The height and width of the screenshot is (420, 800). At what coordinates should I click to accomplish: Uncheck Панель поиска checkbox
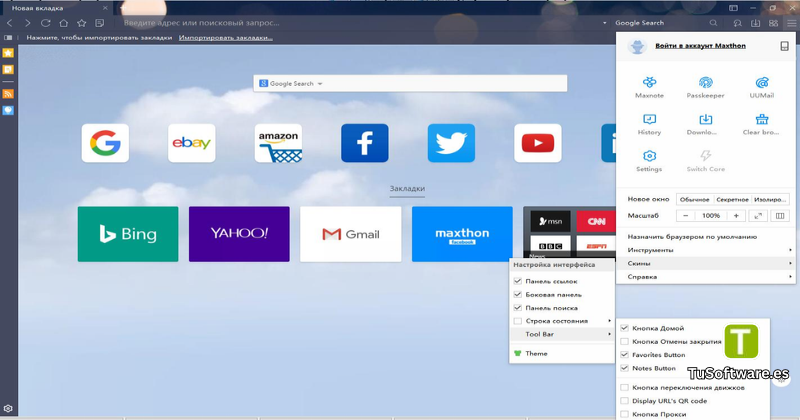(518, 308)
